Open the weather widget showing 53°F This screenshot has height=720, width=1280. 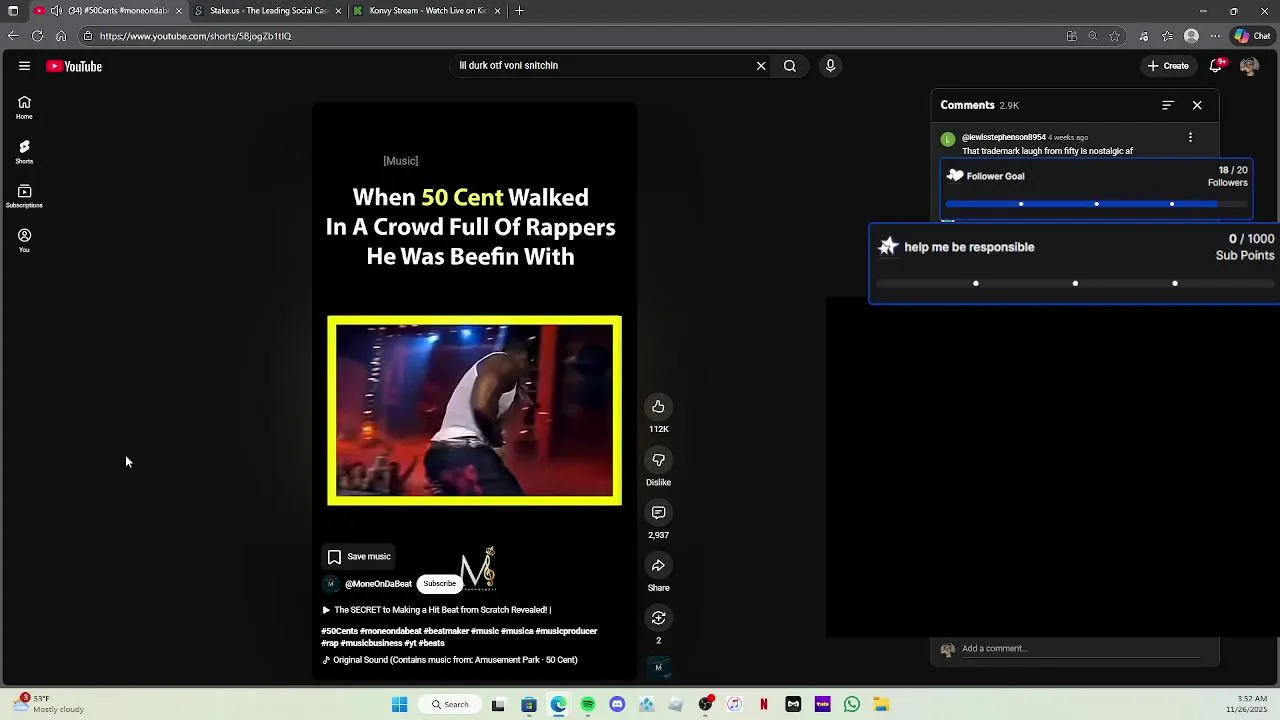tap(48, 704)
